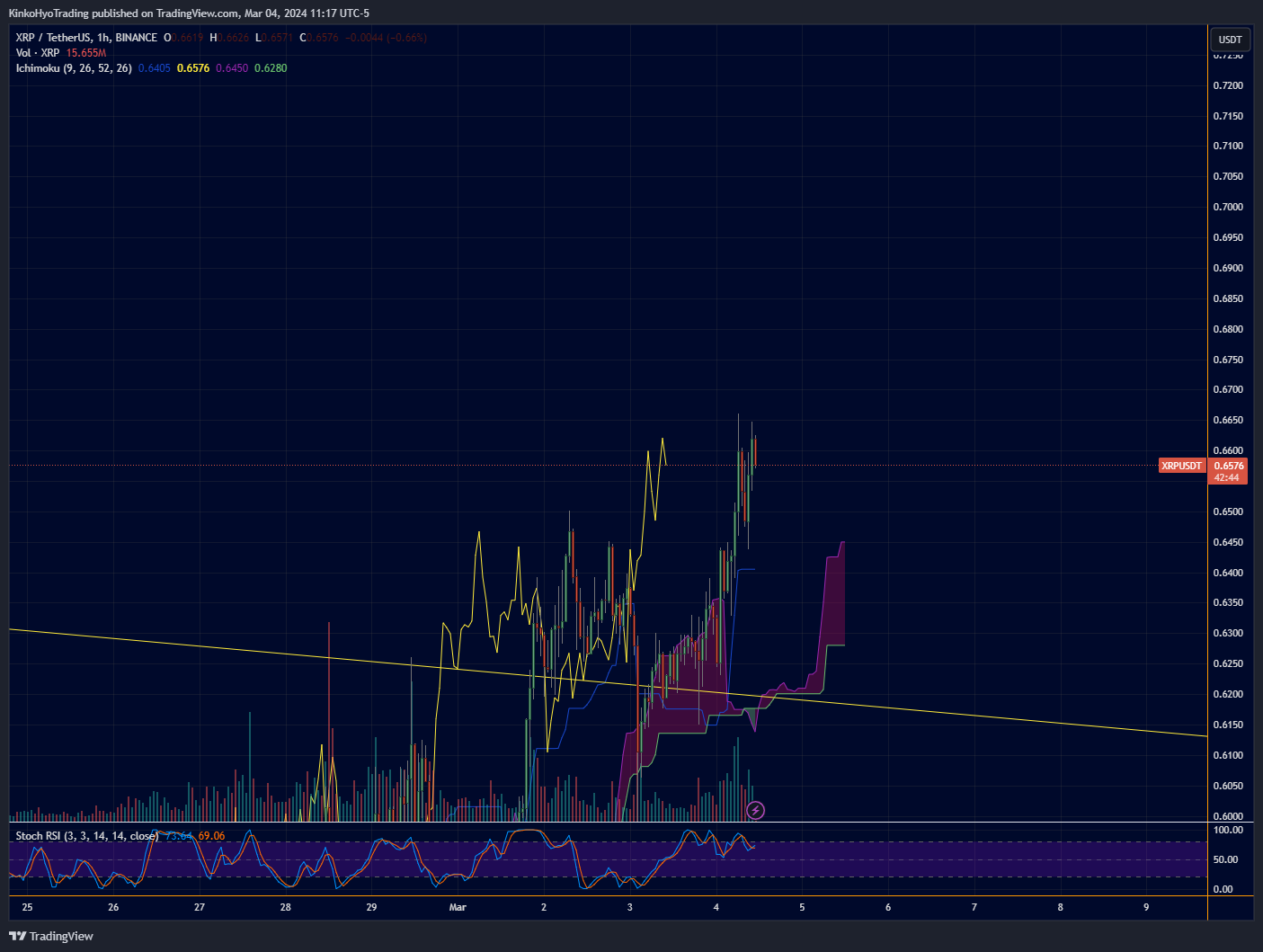The width and height of the screenshot is (1263, 952).
Task: Click the 0.7100 price axis label
Action: [1228, 146]
